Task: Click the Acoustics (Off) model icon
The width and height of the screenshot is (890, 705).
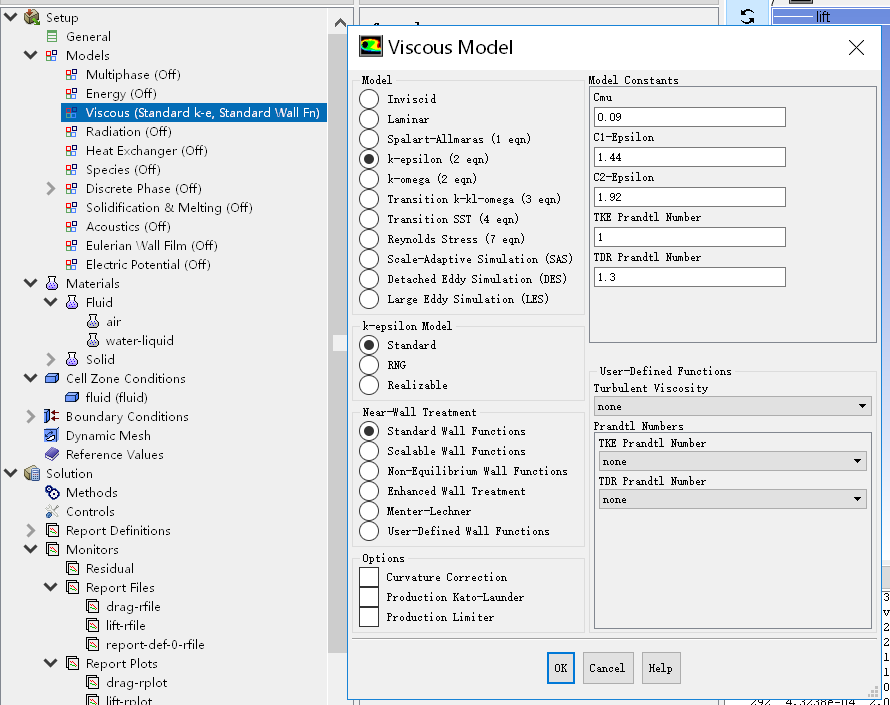Action: point(72,227)
